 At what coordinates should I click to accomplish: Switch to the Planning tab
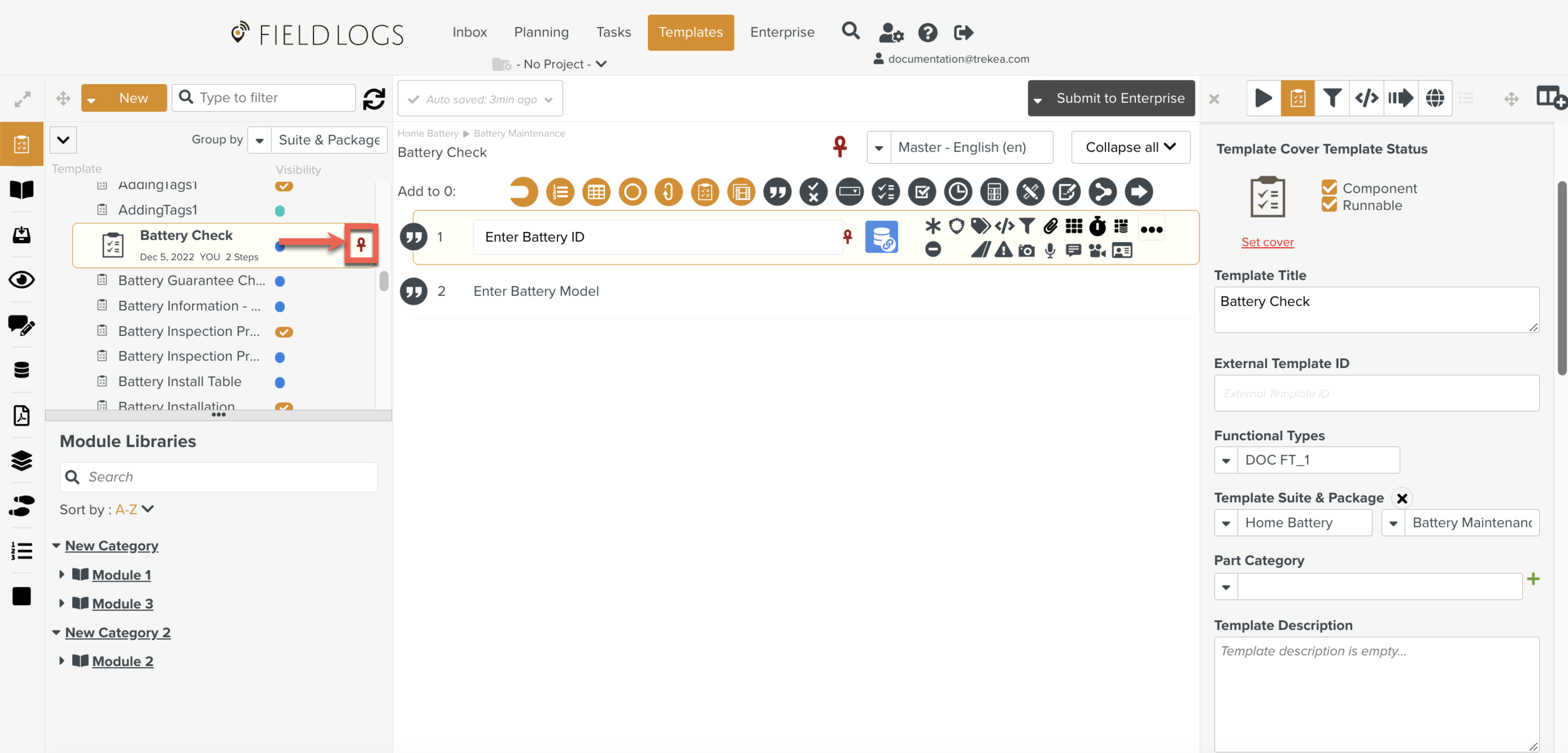click(x=541, y=32)
